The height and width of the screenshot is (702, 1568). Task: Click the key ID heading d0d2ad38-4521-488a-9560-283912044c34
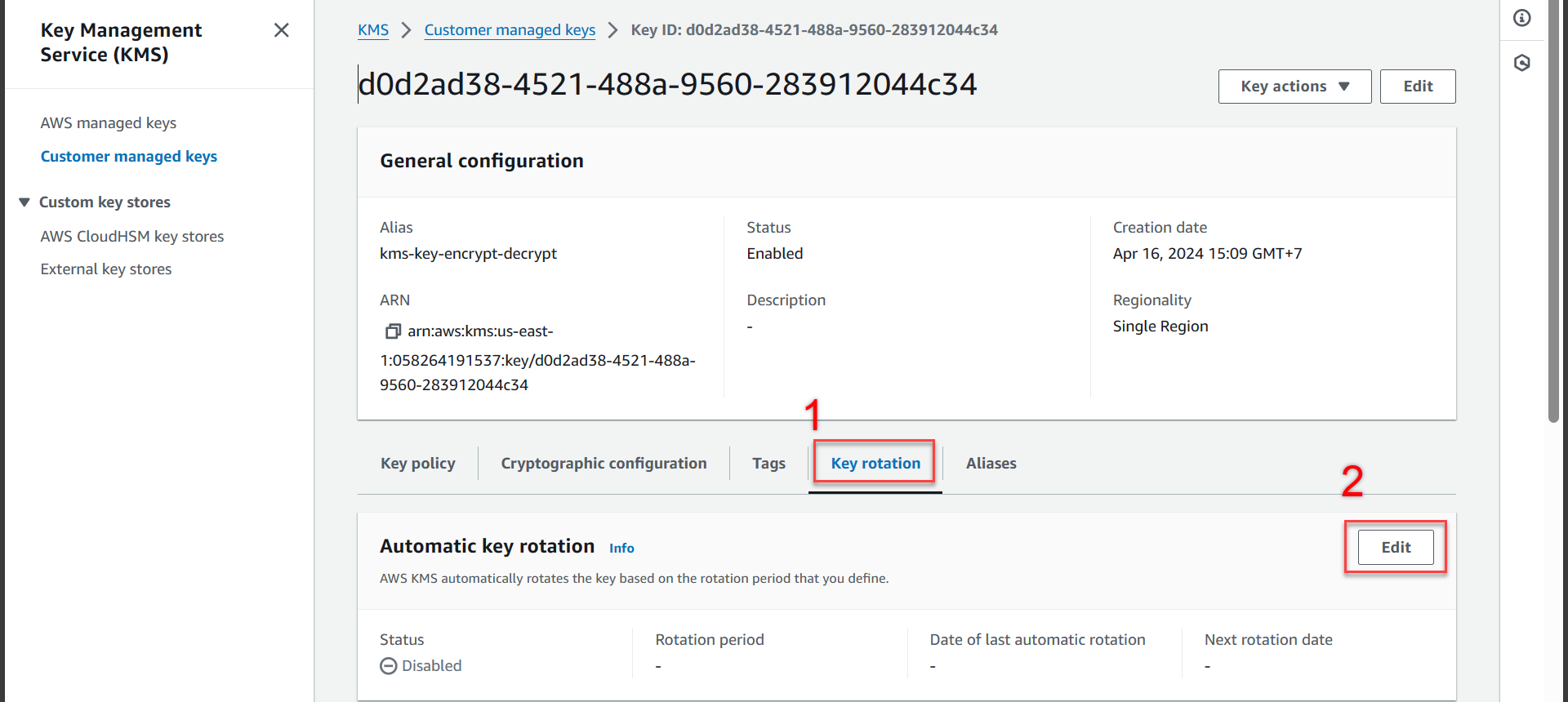click(667, 84)
